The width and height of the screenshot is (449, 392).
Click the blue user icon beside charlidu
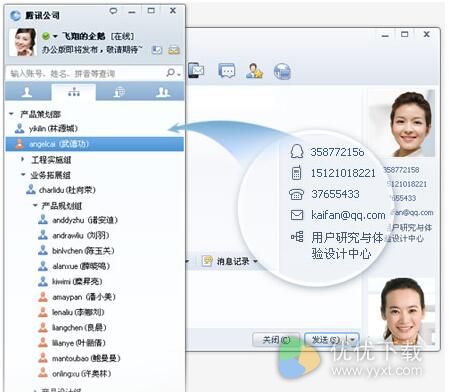point(31,189)
